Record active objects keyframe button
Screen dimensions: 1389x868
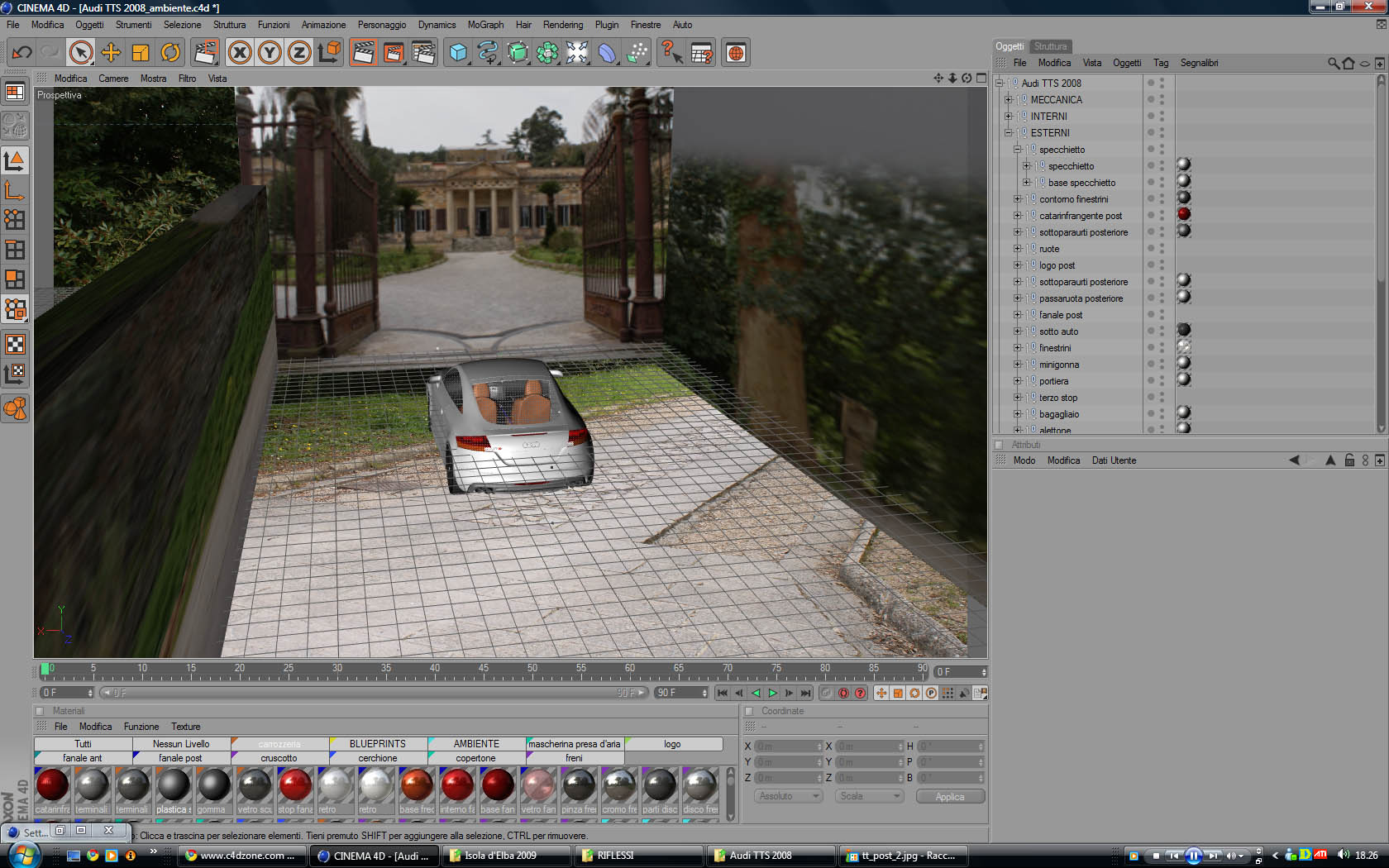827,693
